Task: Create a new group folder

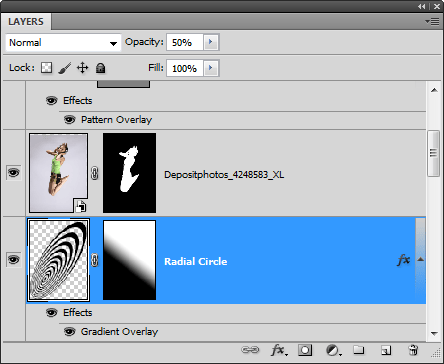Action: point(359,350)
